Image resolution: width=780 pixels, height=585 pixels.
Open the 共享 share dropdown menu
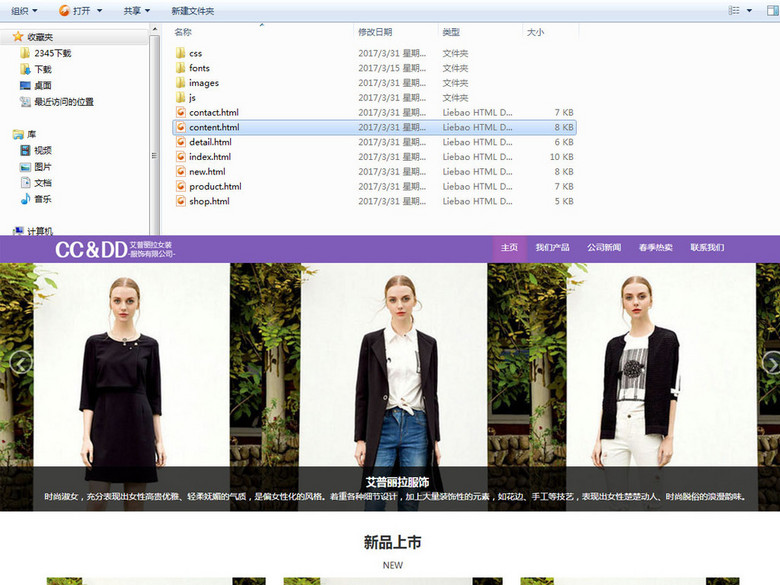point(136,10)
